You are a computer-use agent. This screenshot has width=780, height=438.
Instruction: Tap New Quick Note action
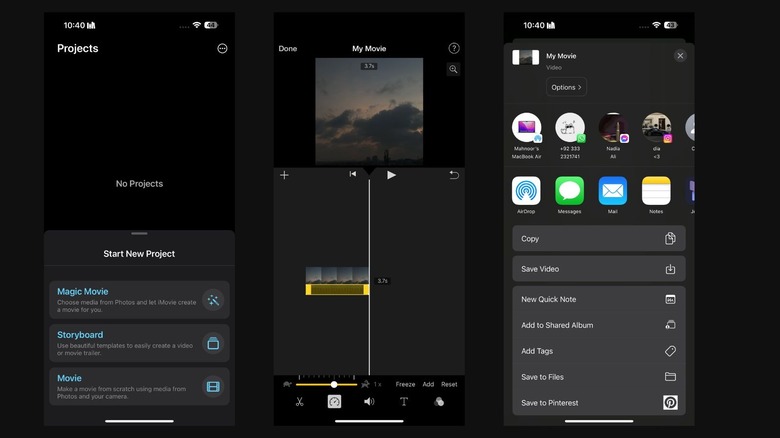(x=599, y=299)
